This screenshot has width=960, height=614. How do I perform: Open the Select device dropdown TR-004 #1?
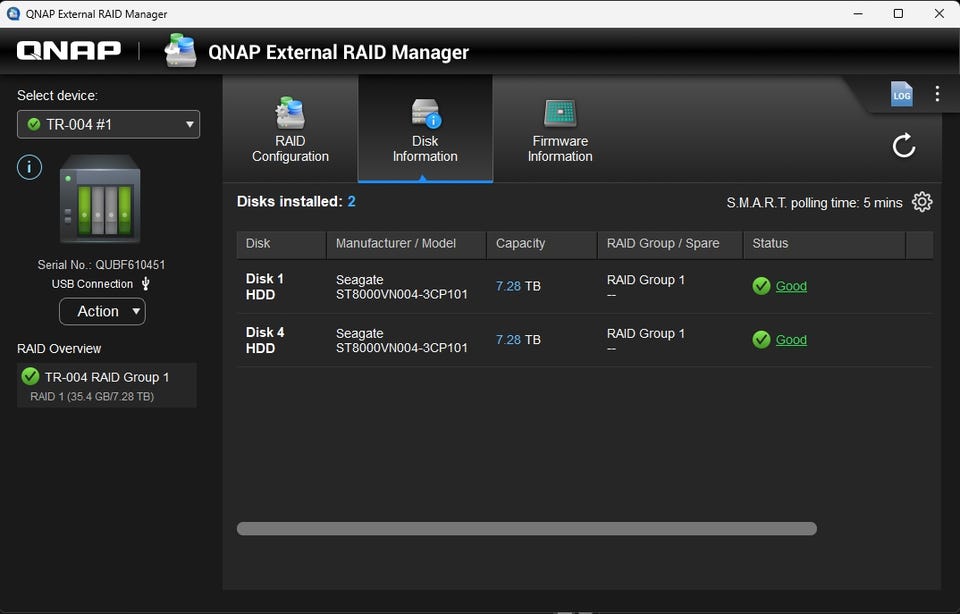click(108, 124)
